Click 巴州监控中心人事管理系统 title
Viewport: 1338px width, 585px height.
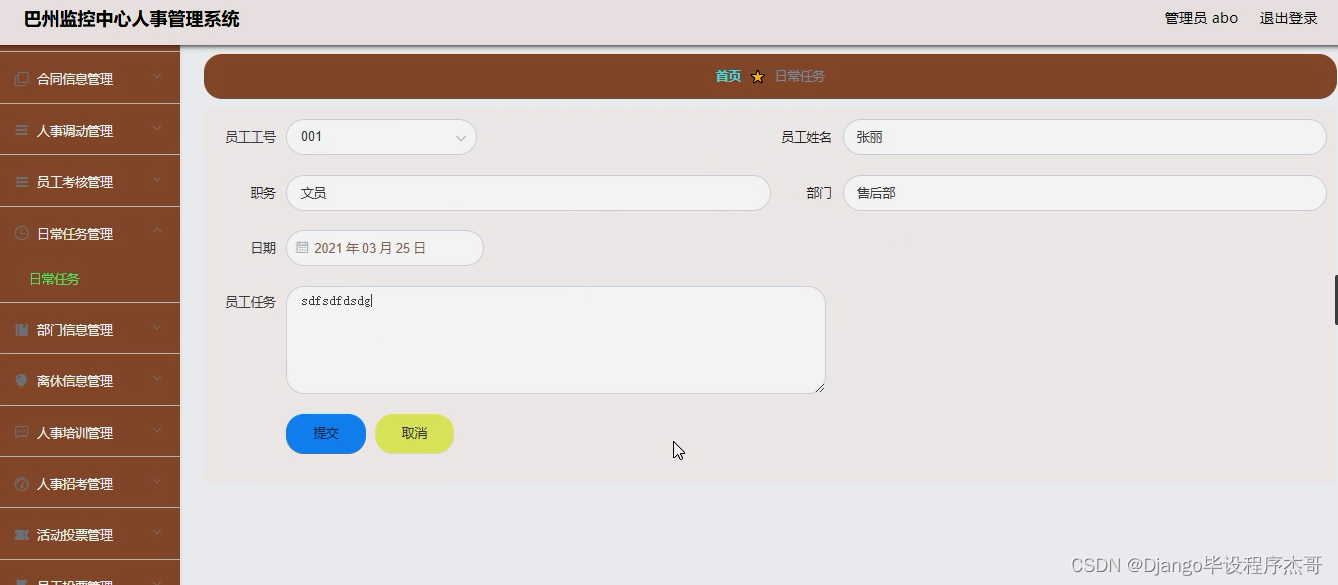pos(132,19)
